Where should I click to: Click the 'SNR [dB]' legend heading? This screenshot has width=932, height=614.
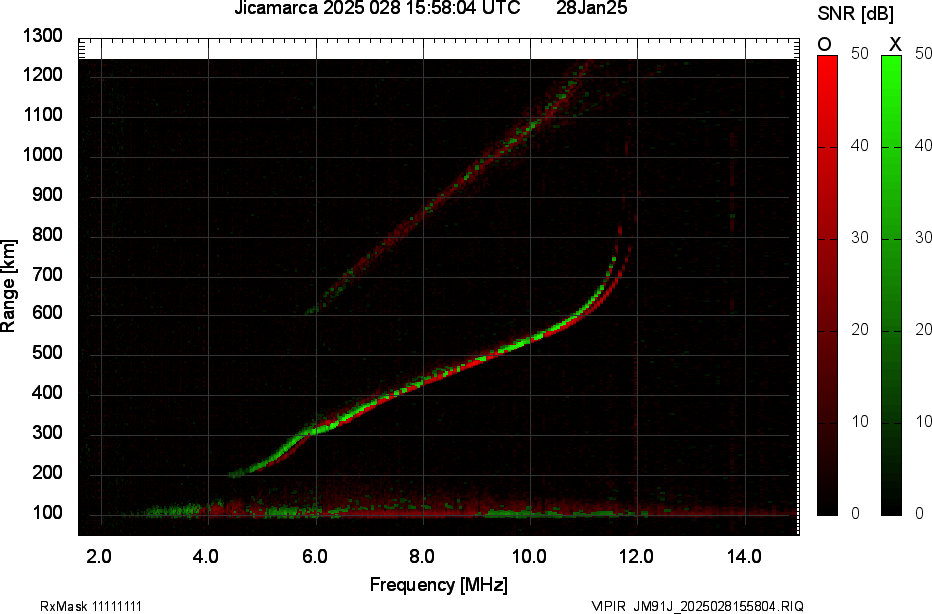click(x=855, y=14)
